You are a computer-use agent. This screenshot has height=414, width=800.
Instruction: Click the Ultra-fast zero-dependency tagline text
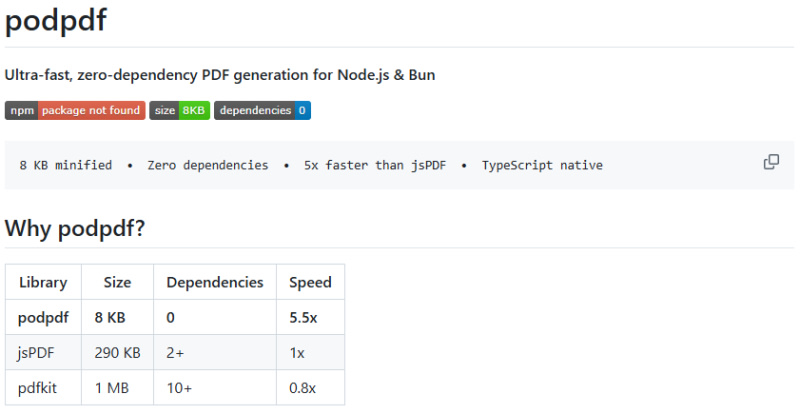219,75
